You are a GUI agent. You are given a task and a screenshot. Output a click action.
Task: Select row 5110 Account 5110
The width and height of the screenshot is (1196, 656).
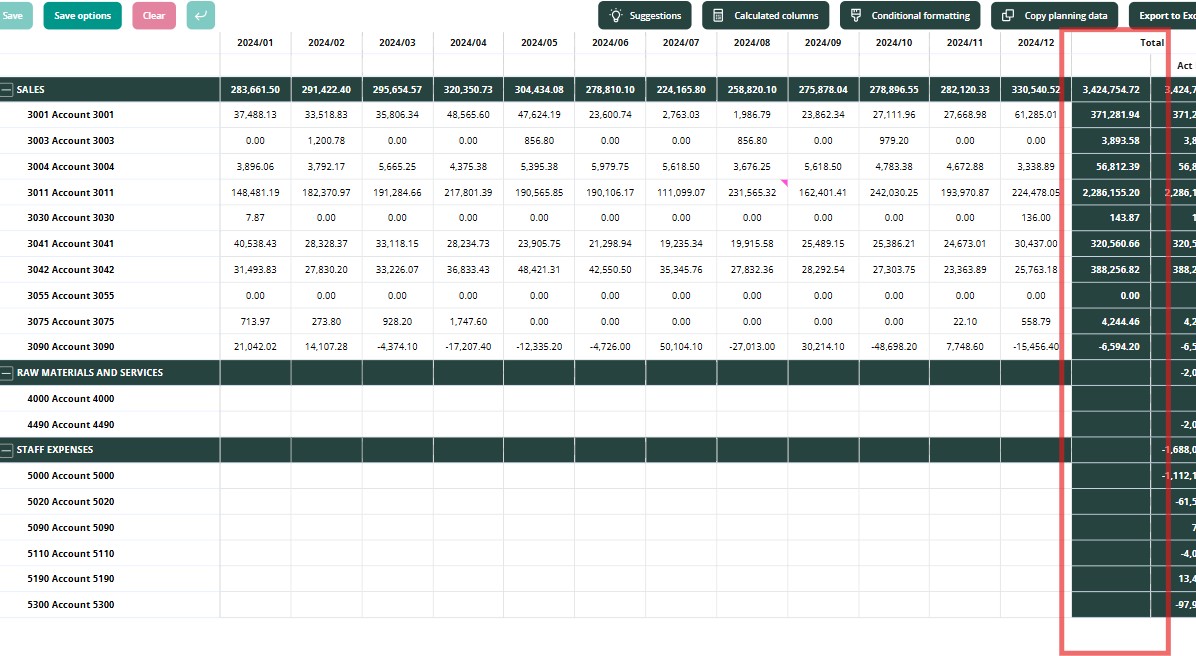click(x=70, y=554)
